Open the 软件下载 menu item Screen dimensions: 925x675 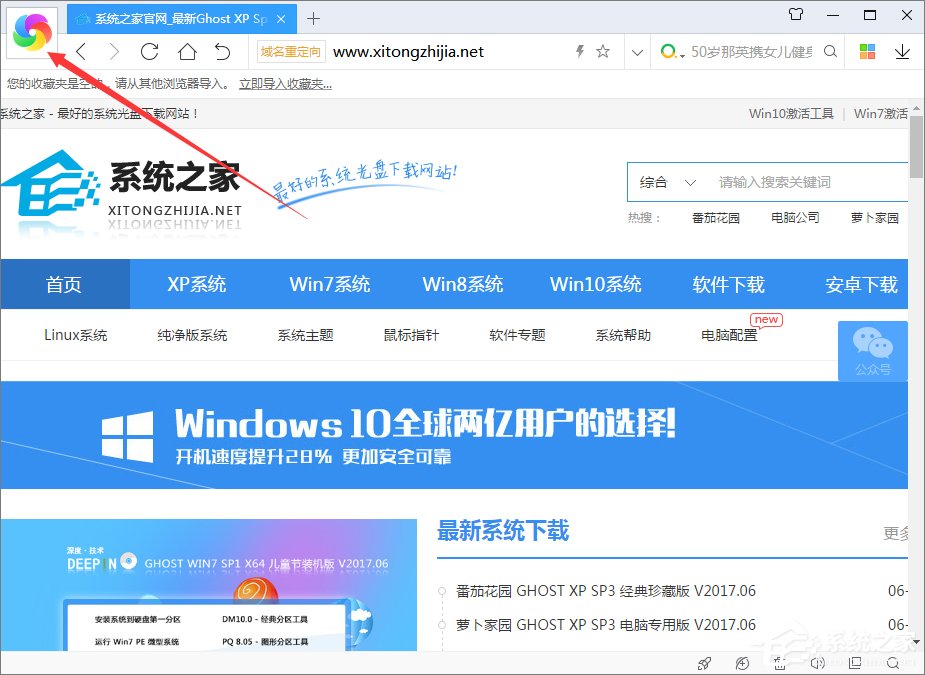(729, 284)
